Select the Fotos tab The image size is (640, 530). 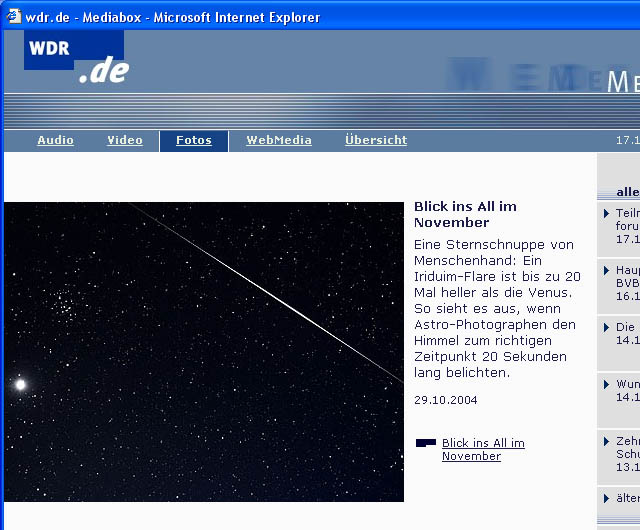click(194, 140)
